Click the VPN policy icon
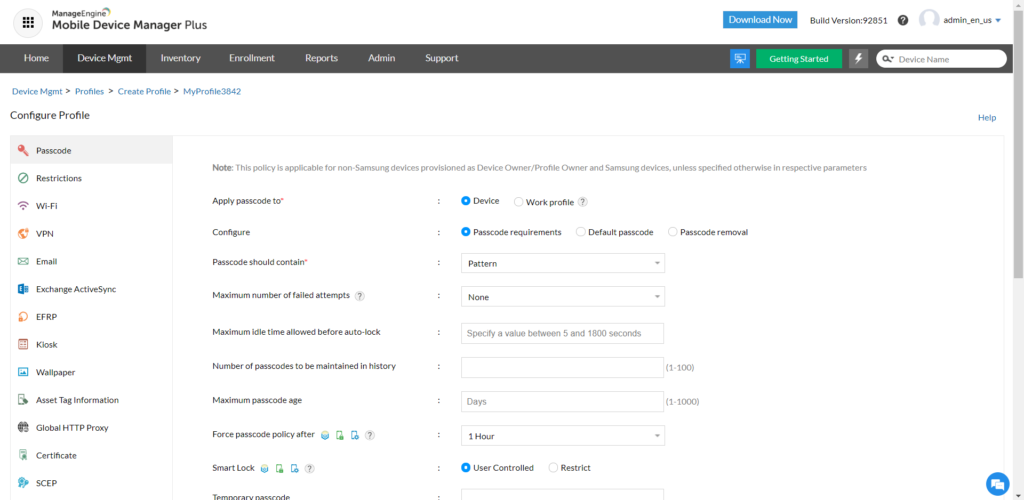 (x=22, y=234)
